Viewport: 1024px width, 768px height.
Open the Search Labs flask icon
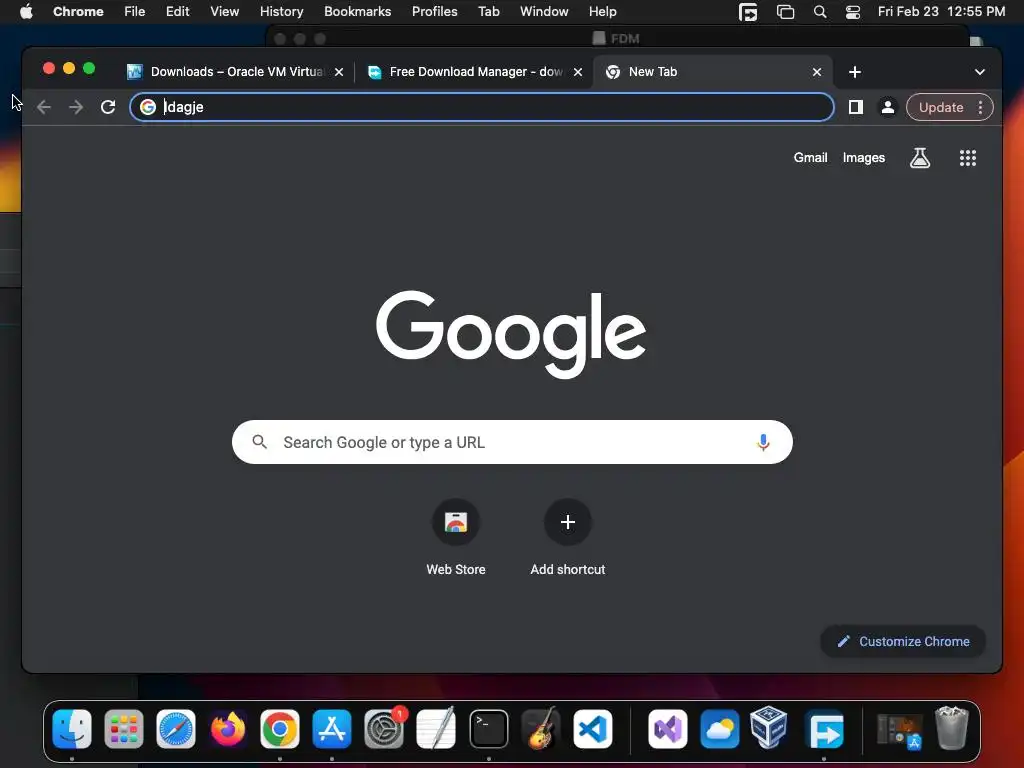(x=920, y=158)
